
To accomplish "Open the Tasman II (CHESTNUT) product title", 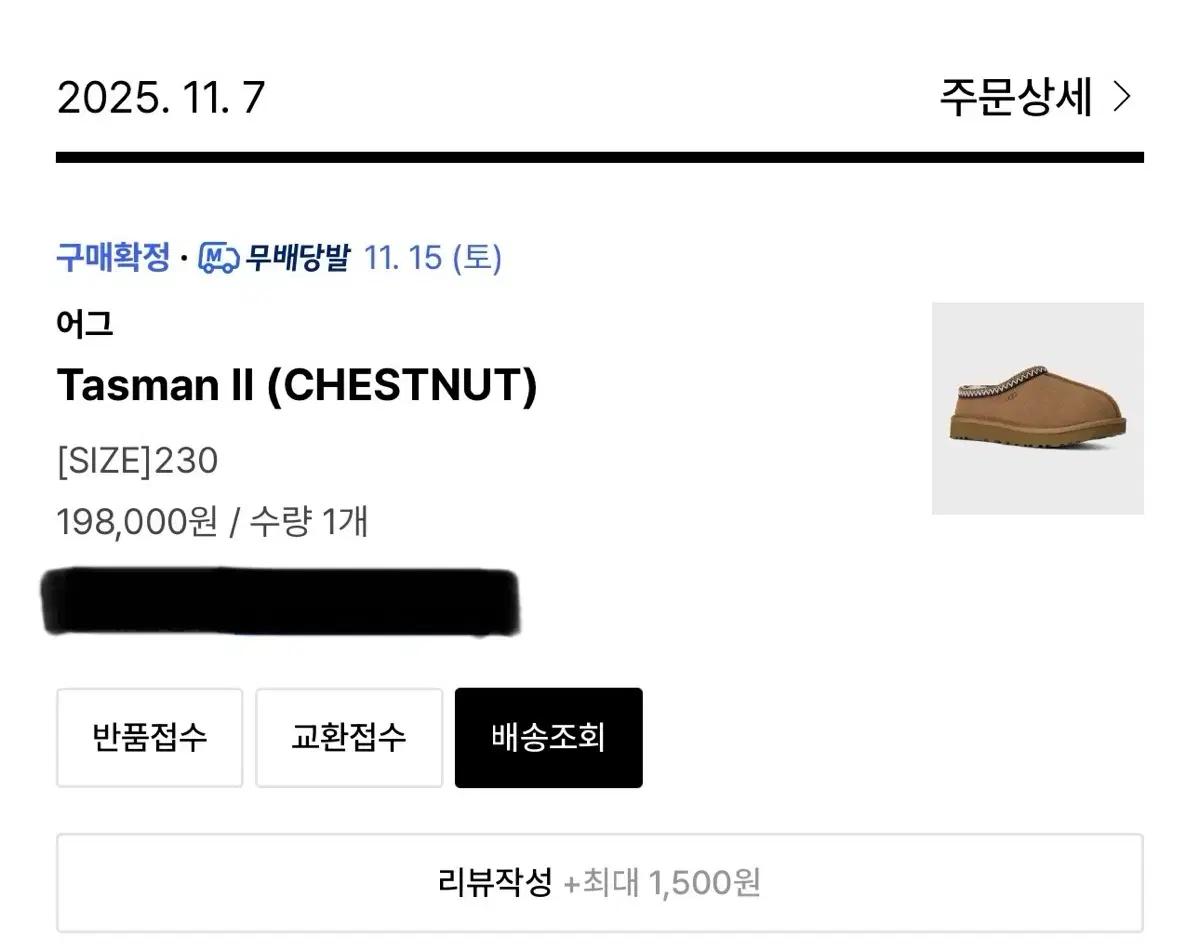I will [298, 385].
